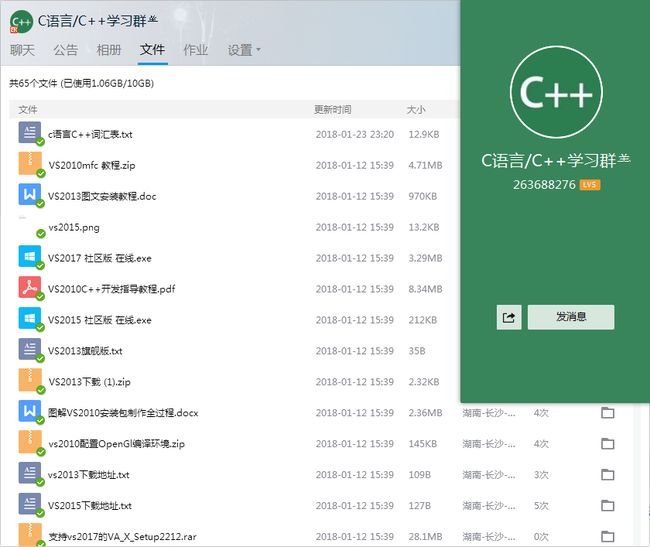Go to the 作业 tab
650x547 pixels.
point(196,50)
